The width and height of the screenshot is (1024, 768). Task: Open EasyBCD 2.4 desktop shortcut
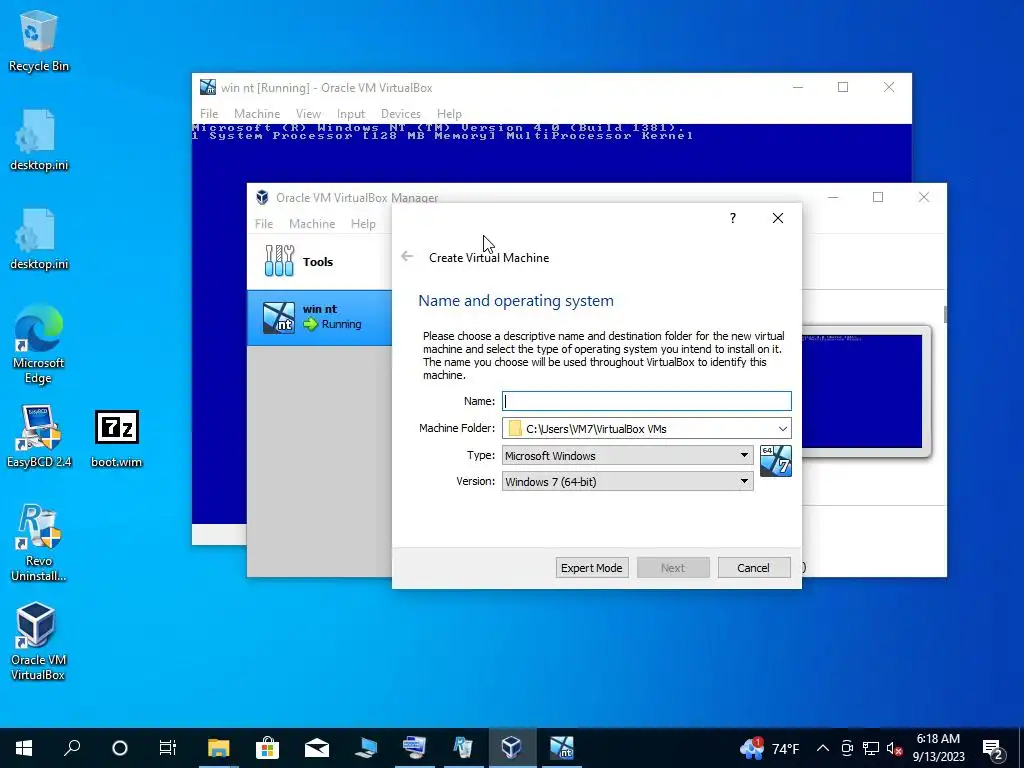pyautogui.click(x=39, y=436)
